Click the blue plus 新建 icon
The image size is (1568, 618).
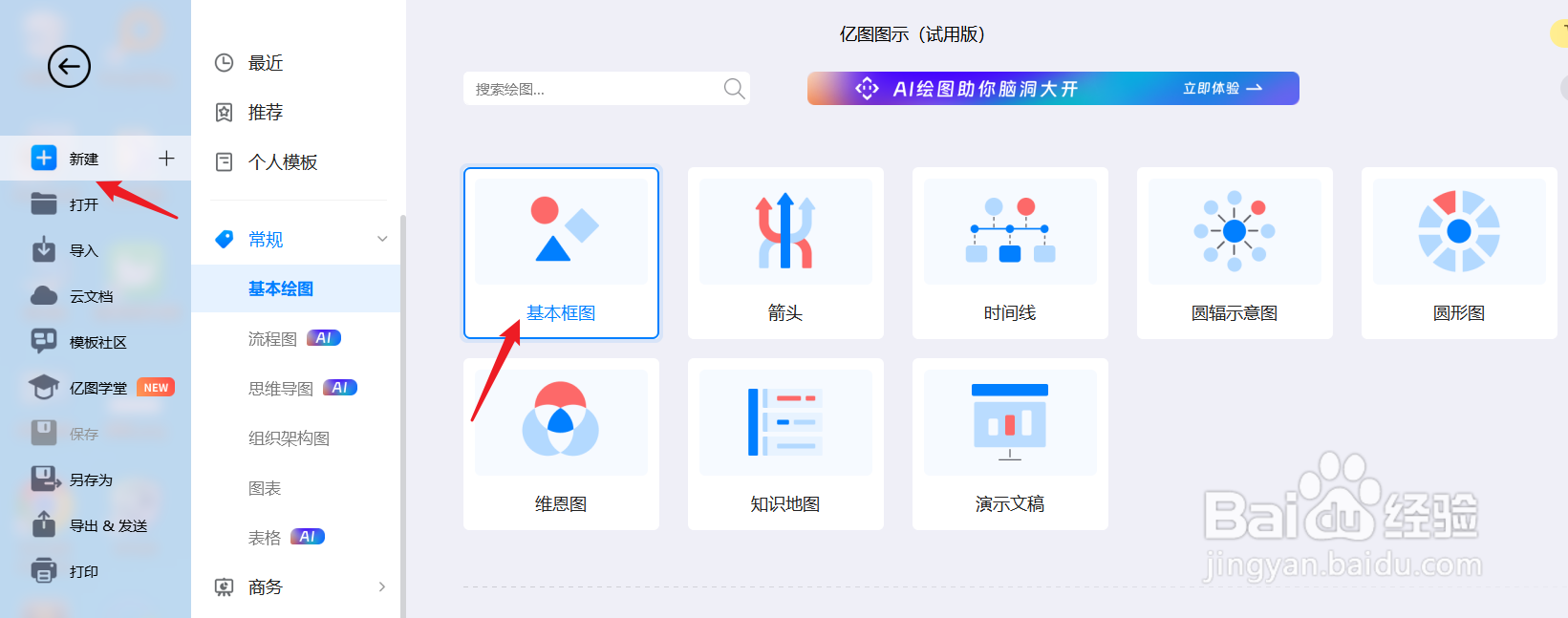tap(44, 158)
